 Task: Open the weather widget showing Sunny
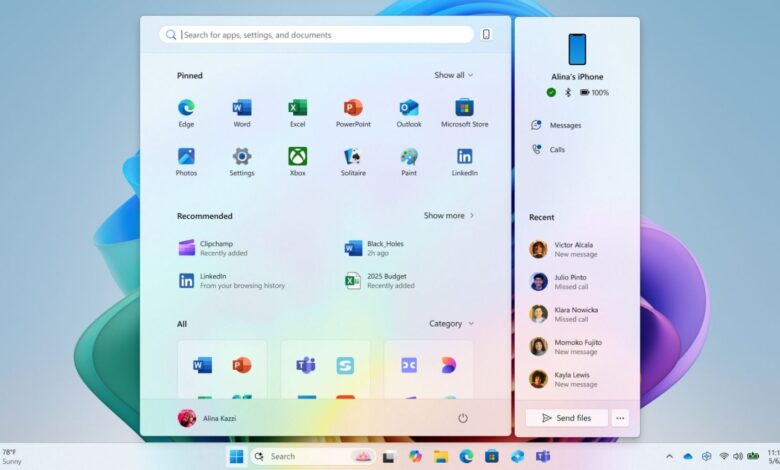coord(12,457)
